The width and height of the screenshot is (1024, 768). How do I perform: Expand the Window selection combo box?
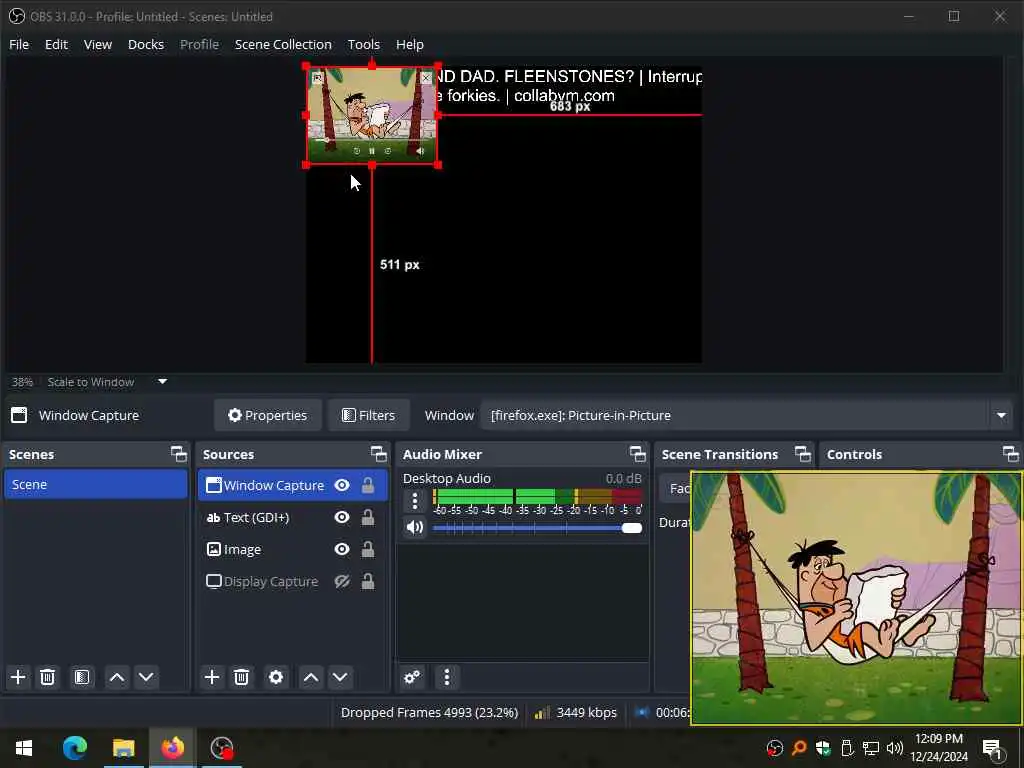1001,415
